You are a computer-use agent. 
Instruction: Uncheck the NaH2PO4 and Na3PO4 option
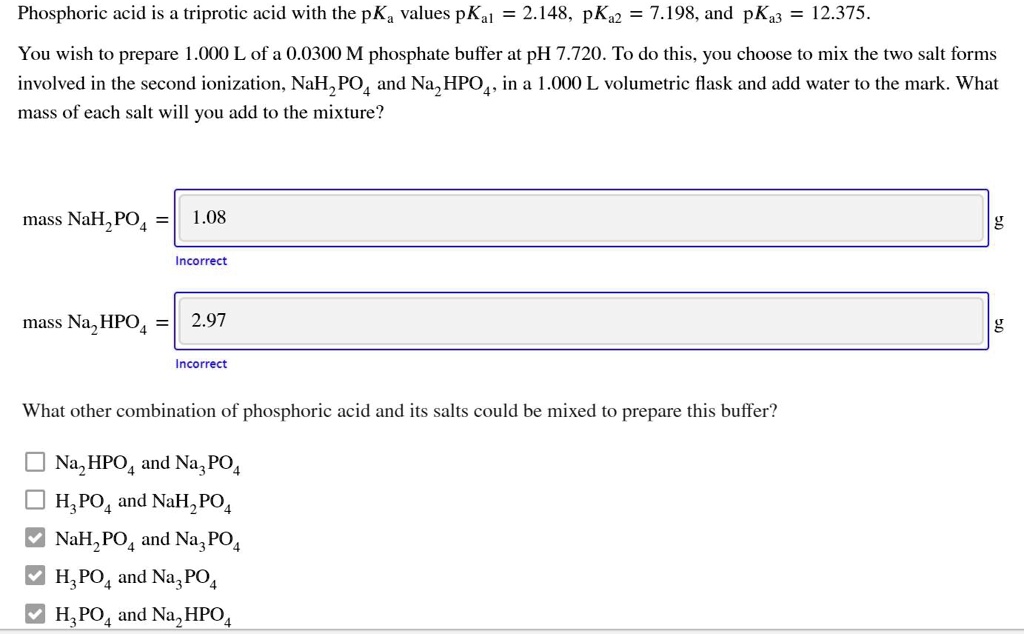tap(35, 537)
